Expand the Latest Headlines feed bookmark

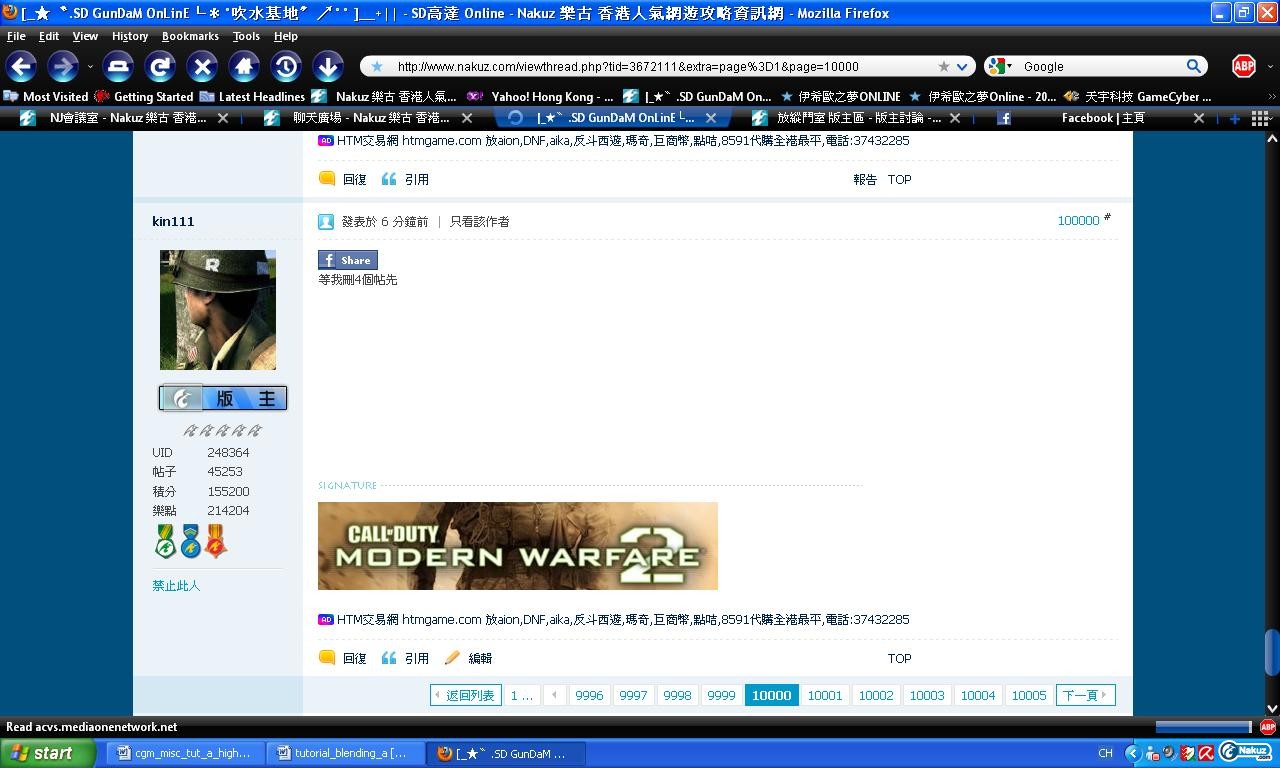[252, 97]
